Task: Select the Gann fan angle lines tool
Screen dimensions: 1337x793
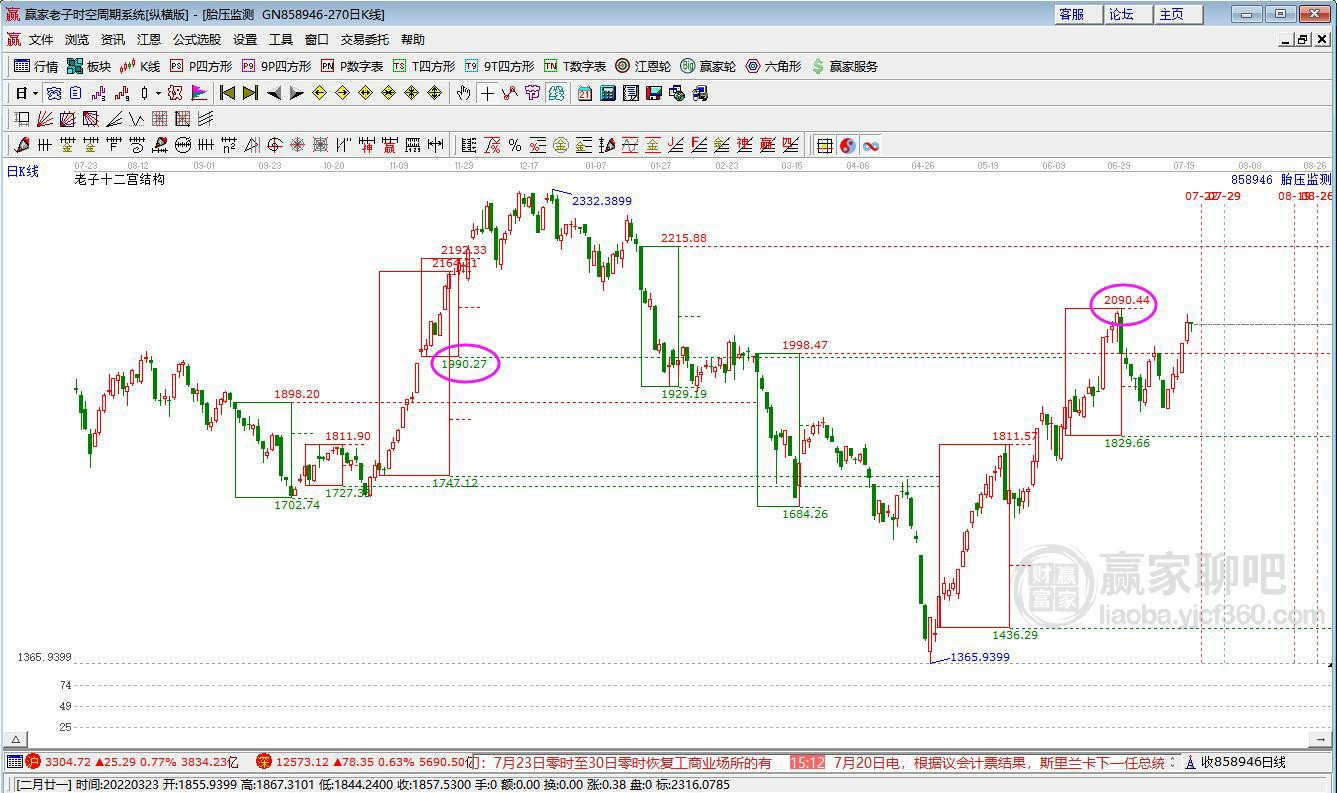Action: click(43, 119)
